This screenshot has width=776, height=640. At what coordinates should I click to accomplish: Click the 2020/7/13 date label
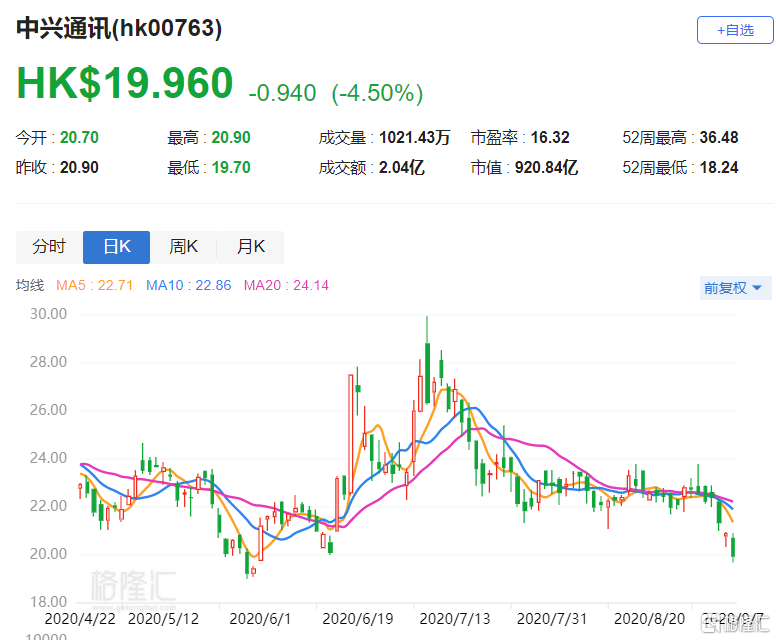[455, 619]
